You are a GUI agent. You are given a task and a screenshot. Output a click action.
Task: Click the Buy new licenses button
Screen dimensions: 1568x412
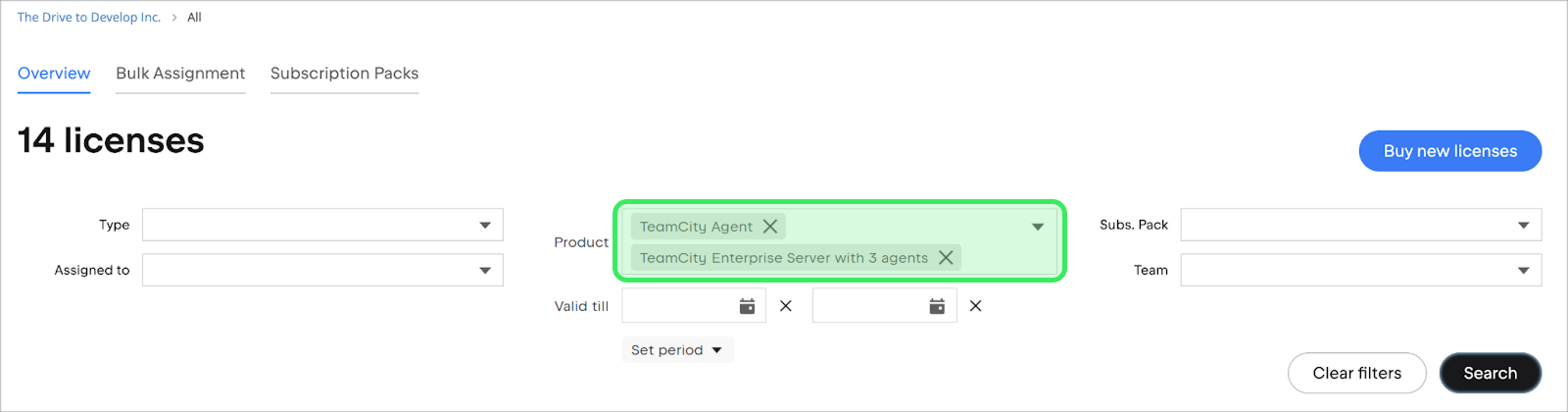tap(1449, 151)
